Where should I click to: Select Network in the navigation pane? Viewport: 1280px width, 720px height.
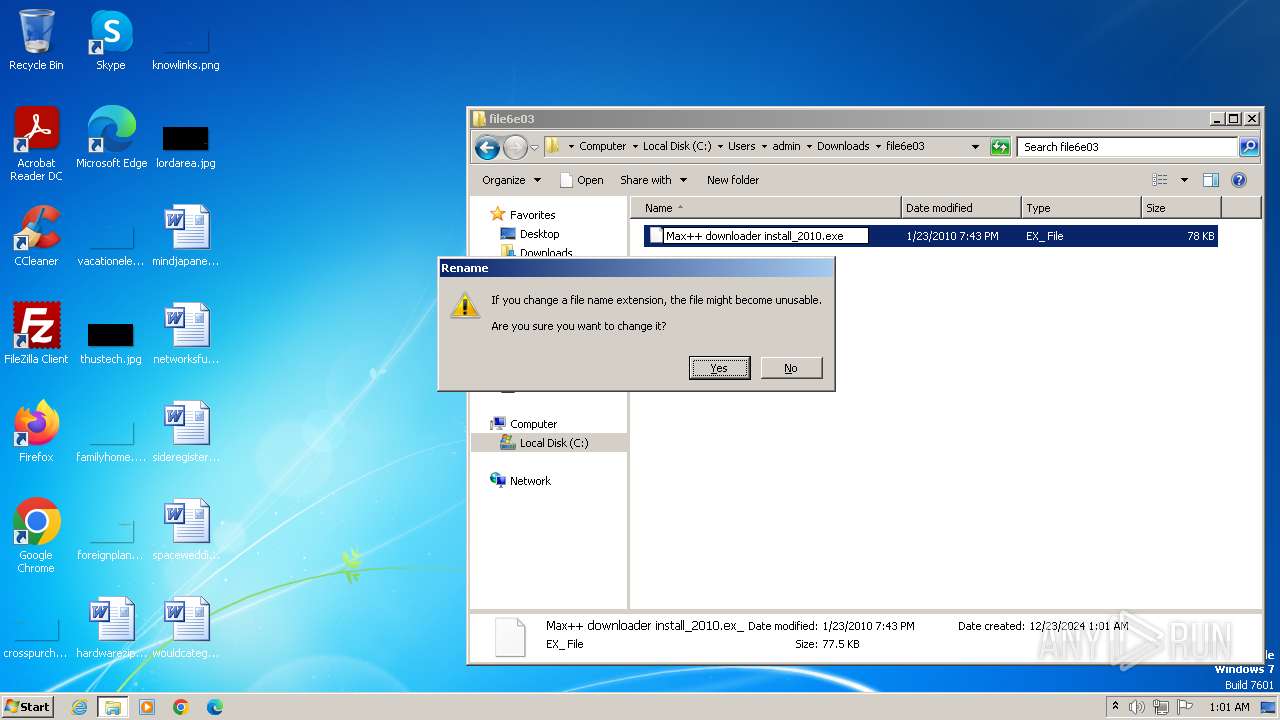(530, 481)
